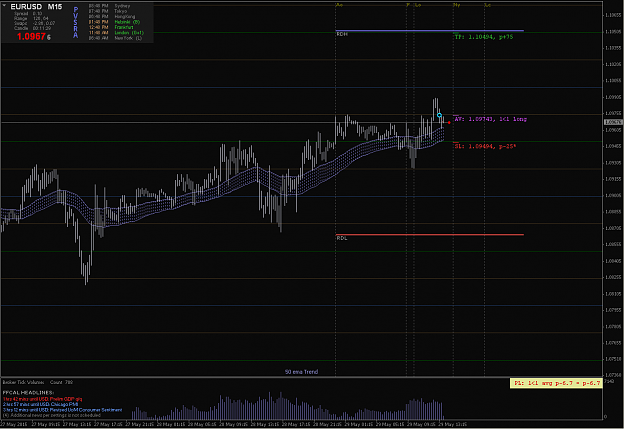625x429 pixels.
Task: Click the Helsinki session clock row
Action: click(114, 22)
